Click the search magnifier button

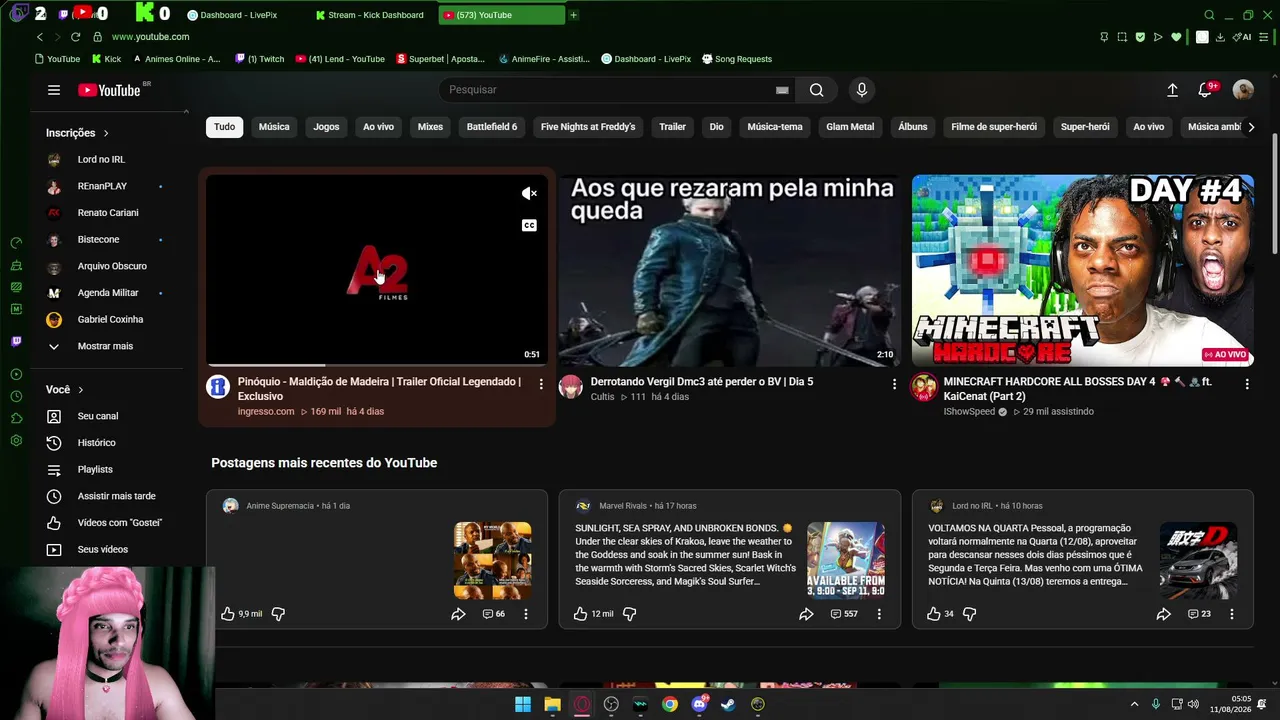click(x=817, y=90)
